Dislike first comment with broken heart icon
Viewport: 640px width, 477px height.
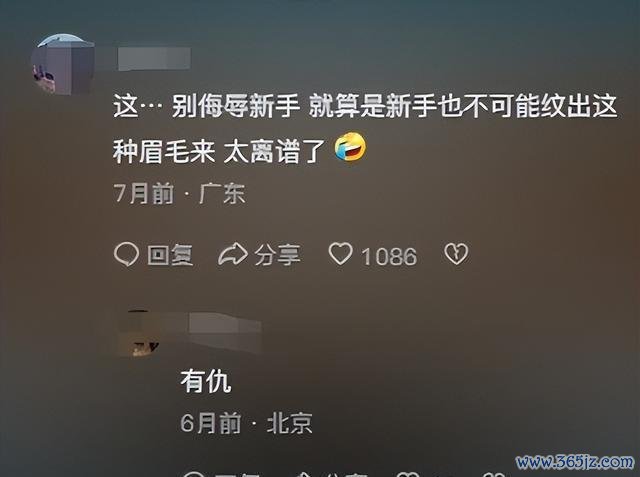(456, 254)
